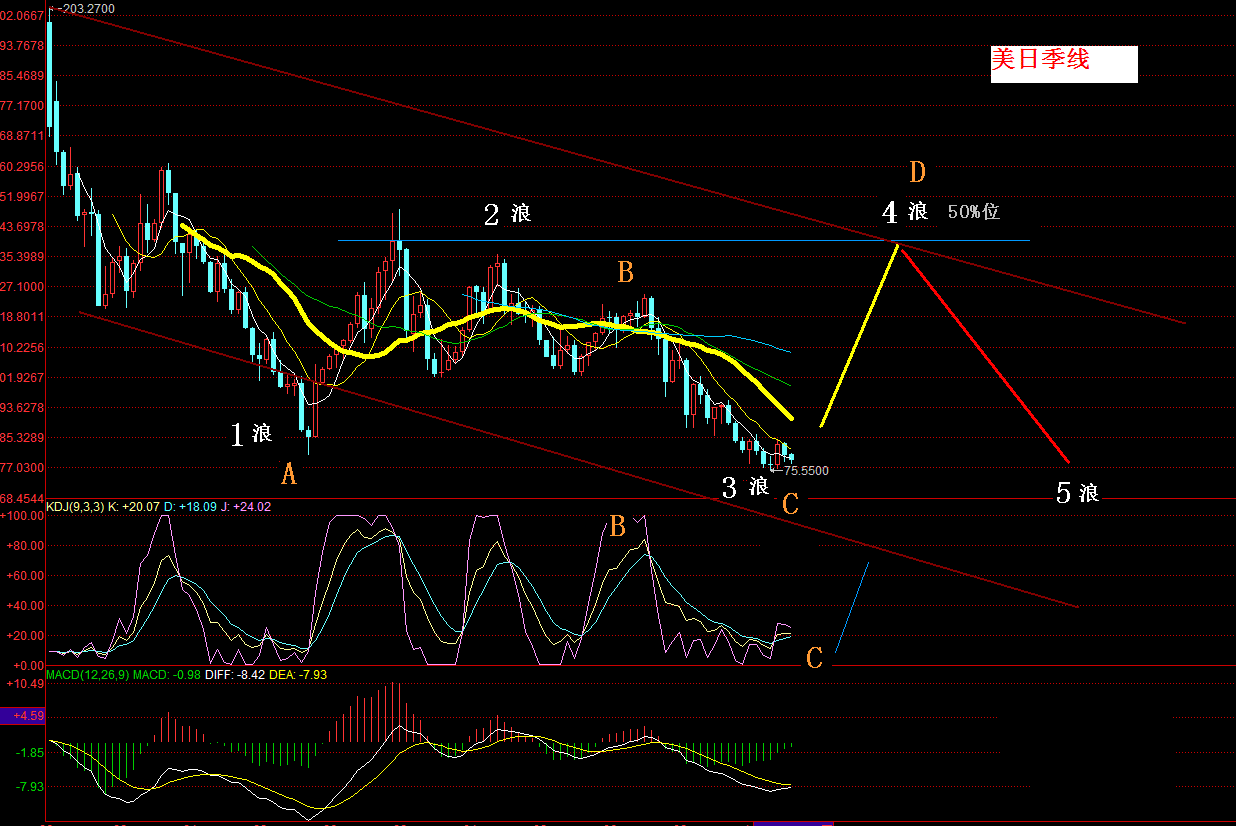Click orange B above price candles
The image size is (1236, 826).
click(625, 271)
